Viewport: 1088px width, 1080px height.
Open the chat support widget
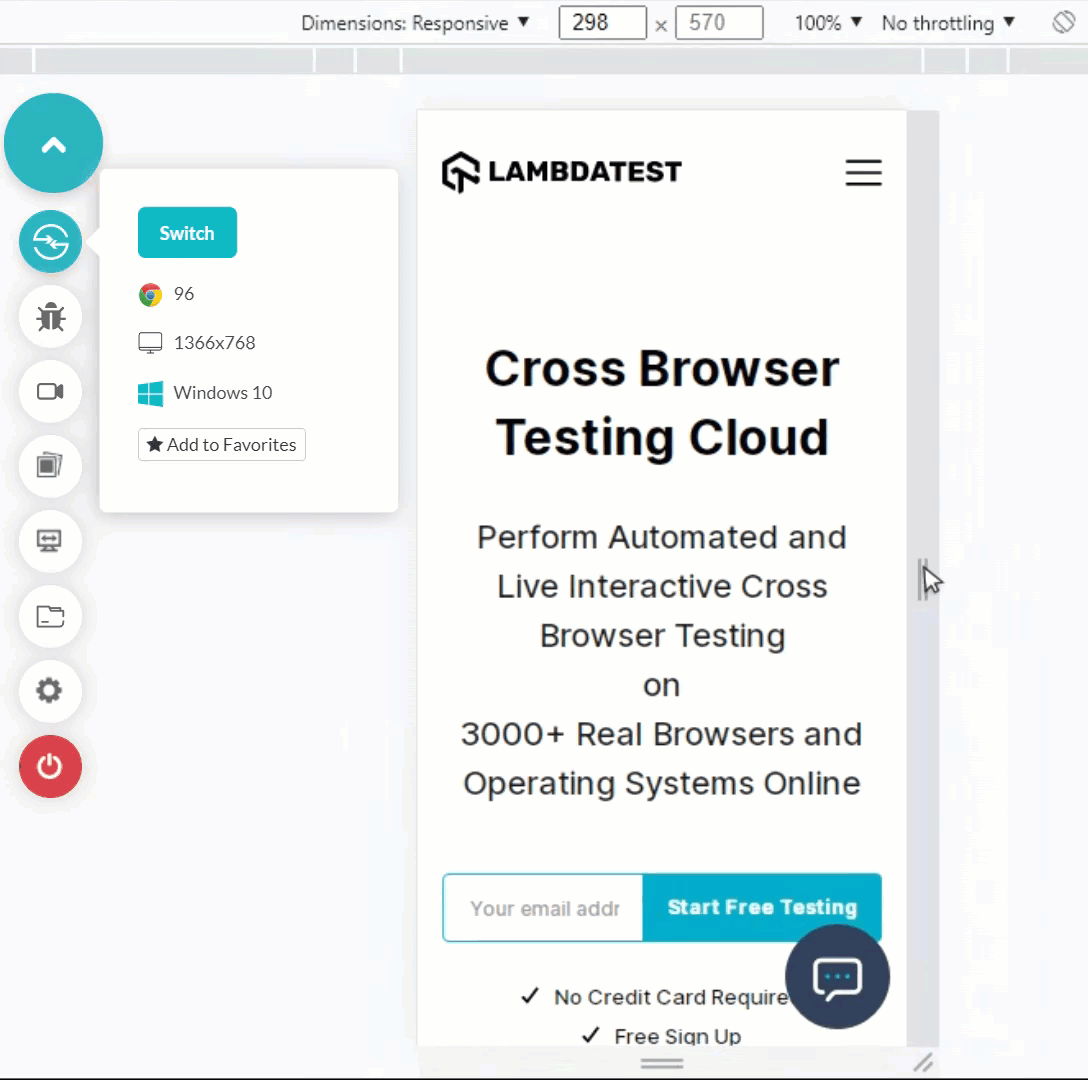coord(837,977)
